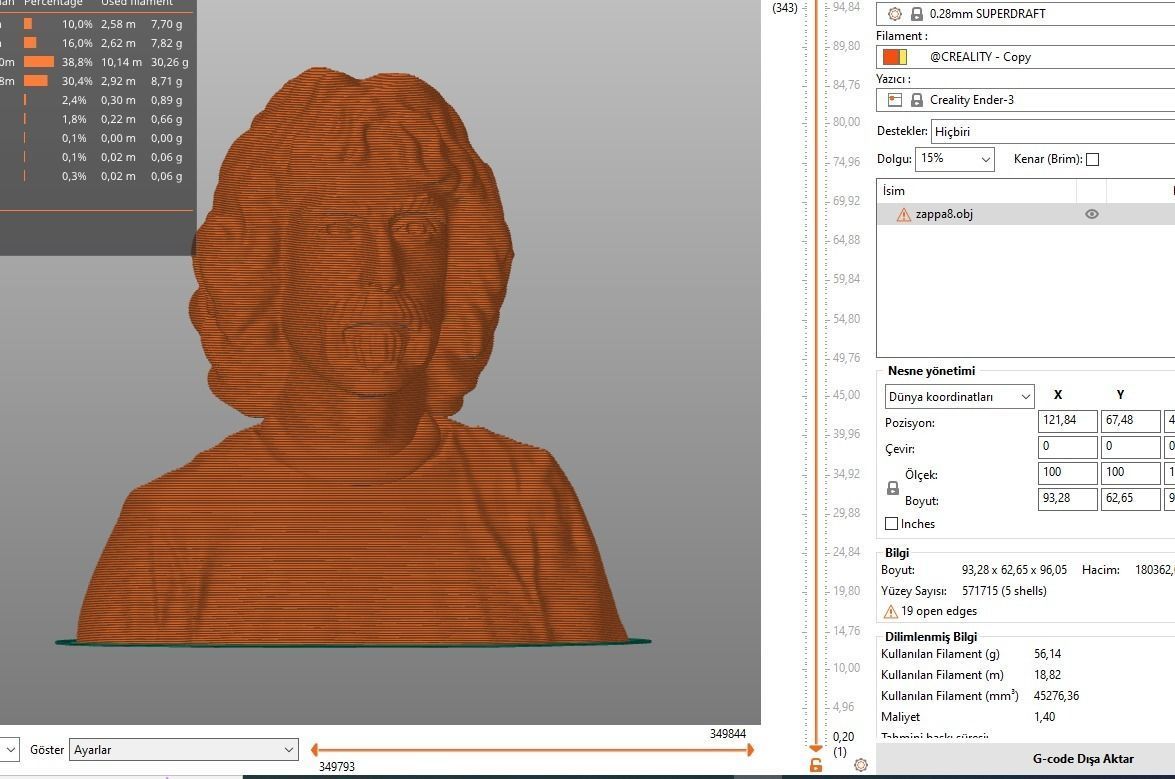Open the layer slider cog settings icon

861,765
